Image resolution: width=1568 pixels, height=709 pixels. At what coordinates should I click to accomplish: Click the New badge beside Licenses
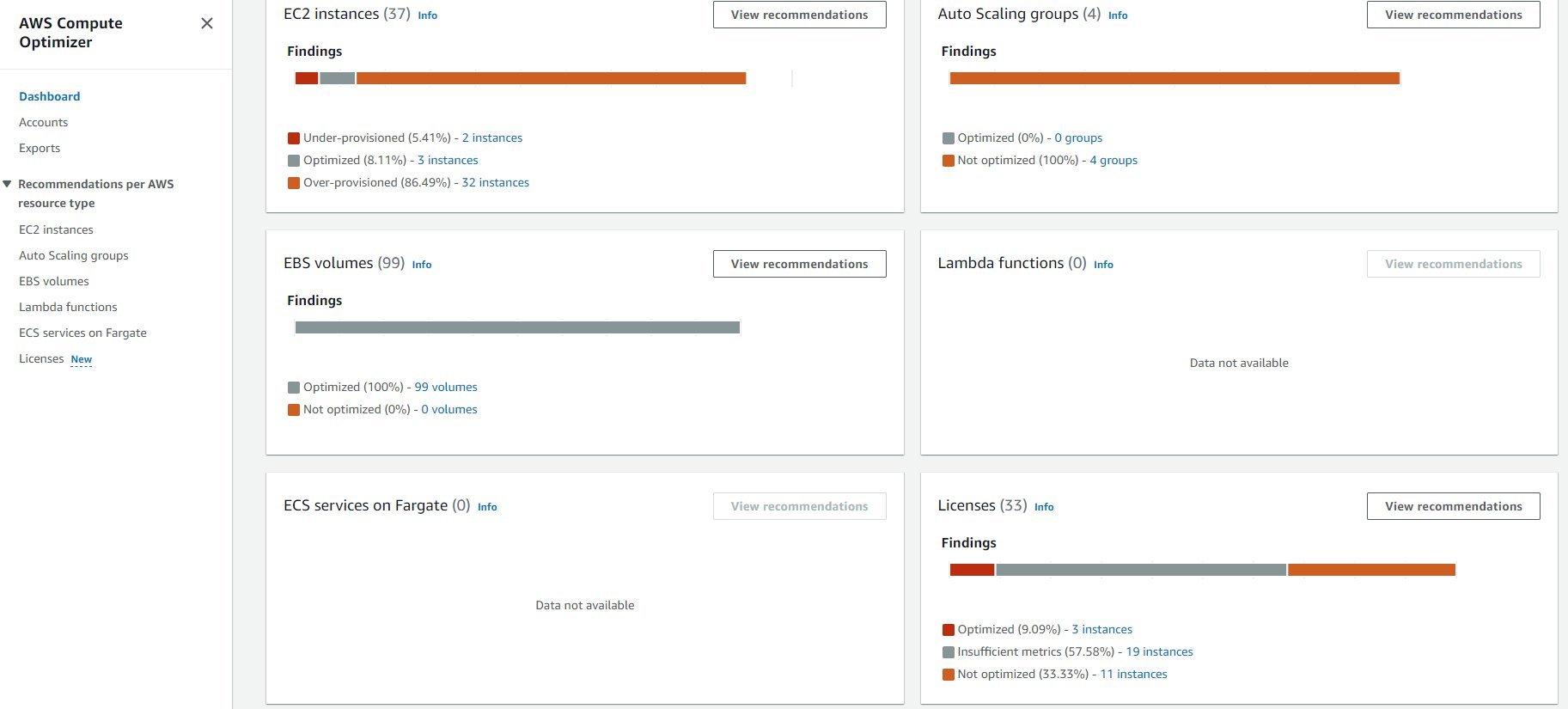point(82,359)
